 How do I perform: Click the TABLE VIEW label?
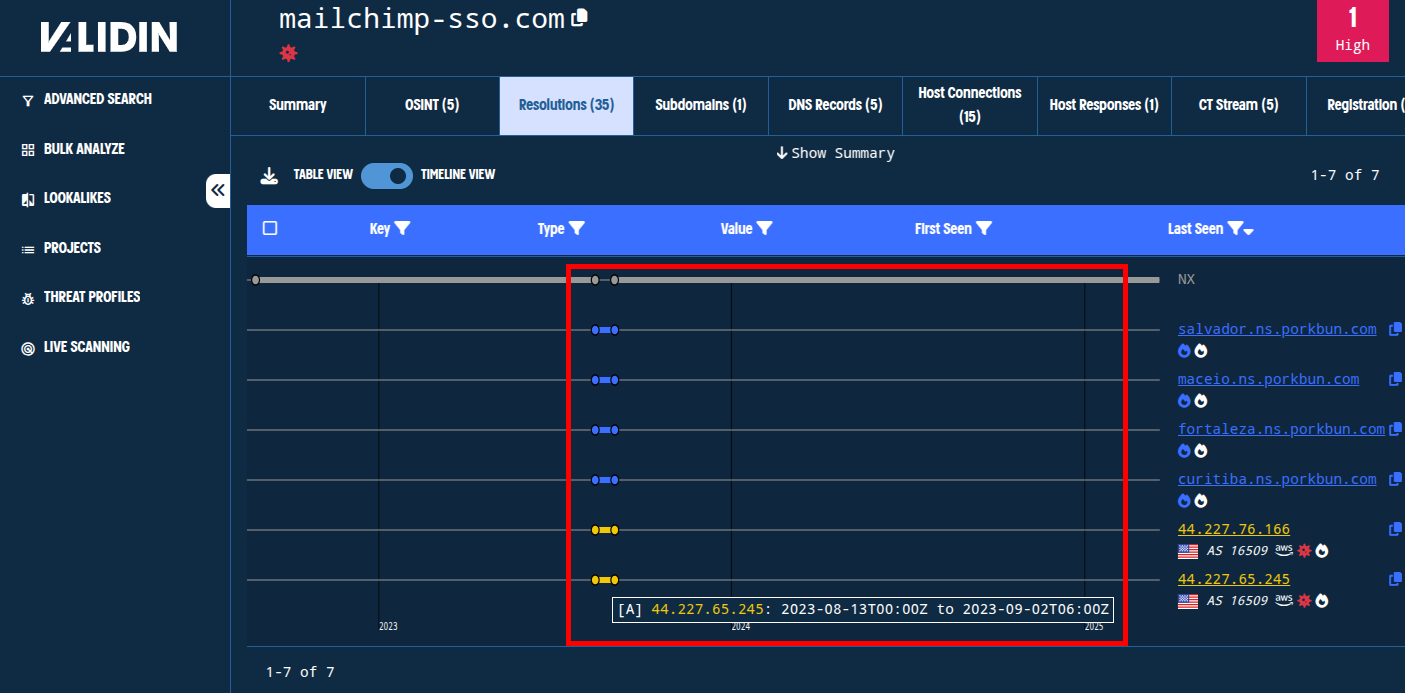pyautogui.click(x=323, y=175)
